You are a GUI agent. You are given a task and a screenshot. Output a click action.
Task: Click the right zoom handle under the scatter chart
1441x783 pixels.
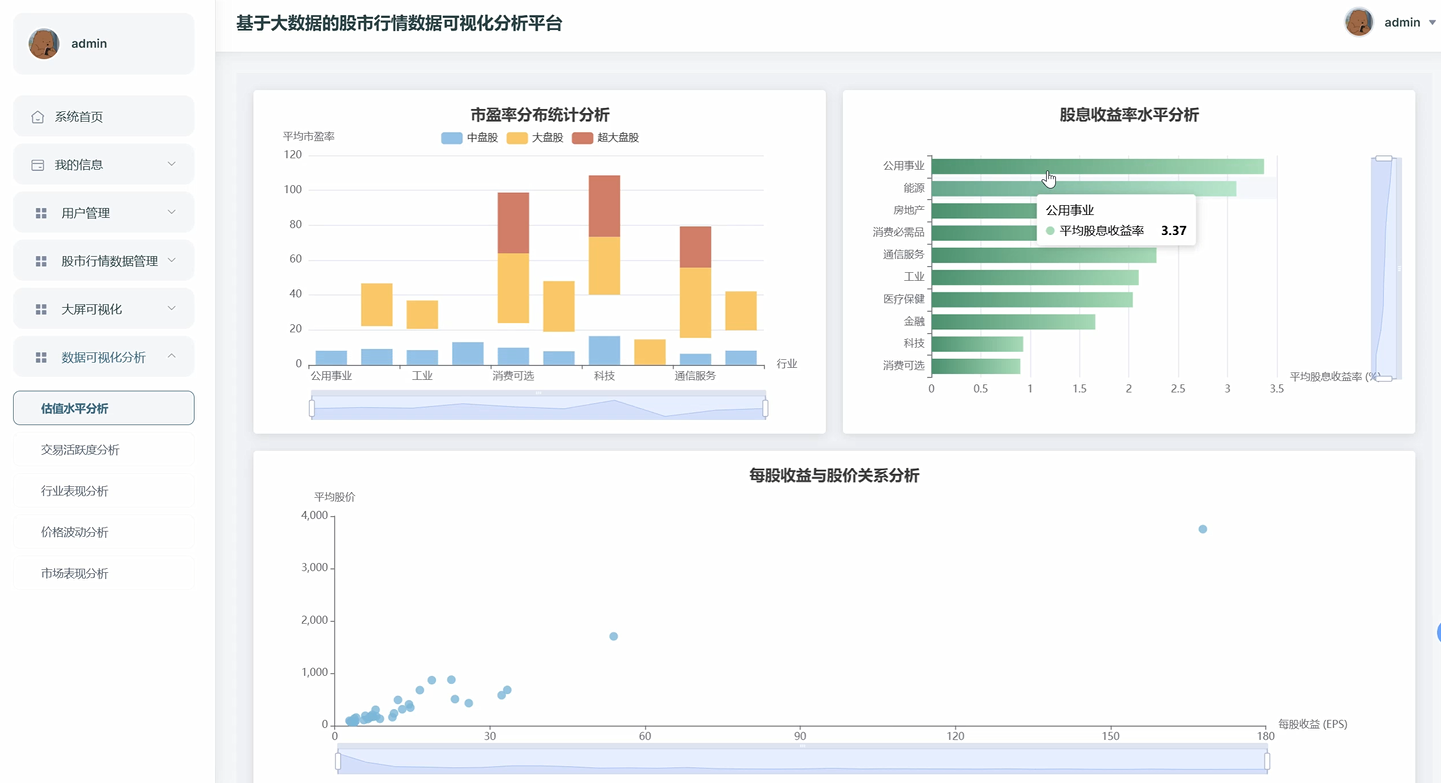click(1267, 761)
